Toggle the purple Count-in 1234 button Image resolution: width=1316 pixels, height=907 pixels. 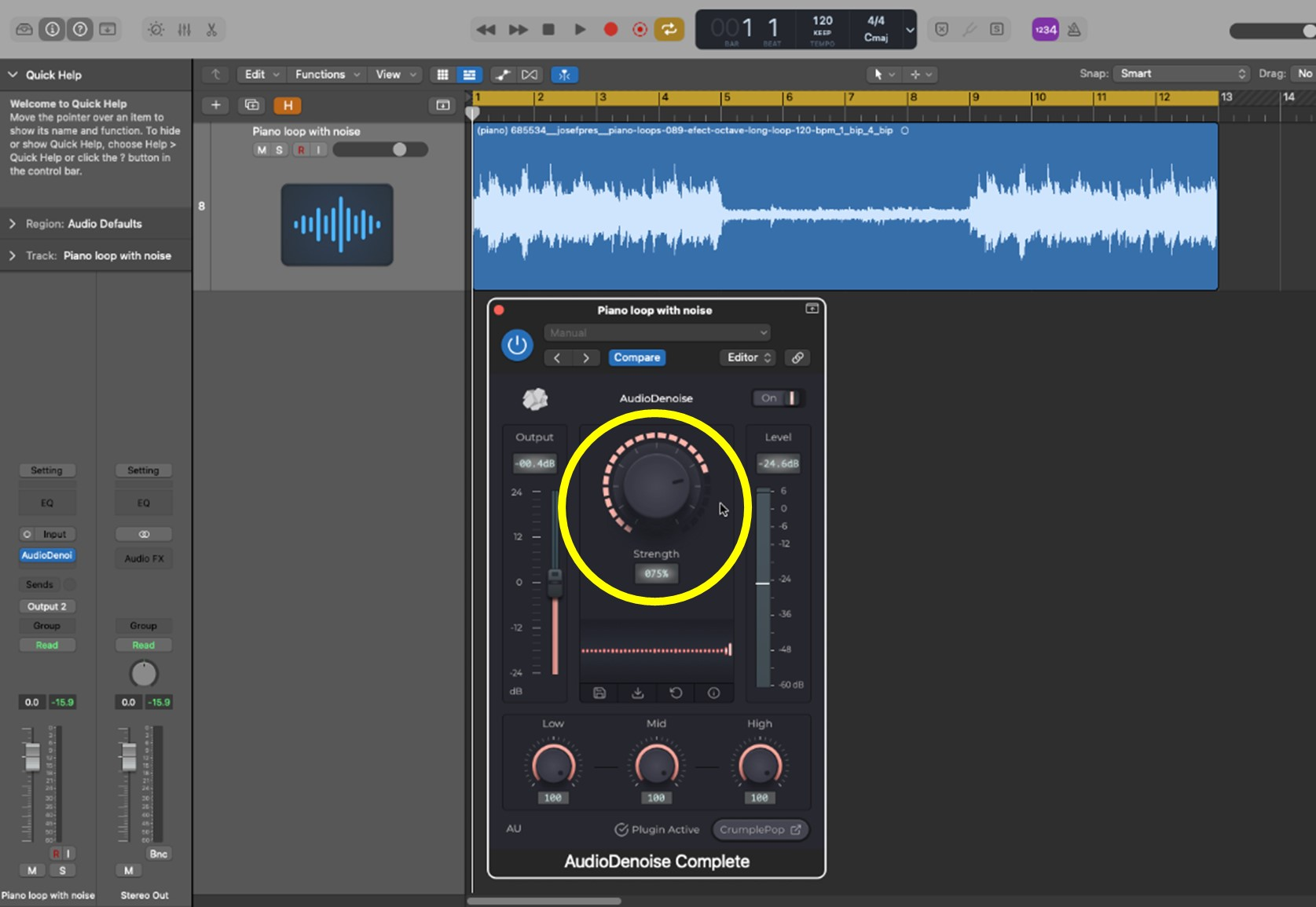click(x=1045, y=30)
